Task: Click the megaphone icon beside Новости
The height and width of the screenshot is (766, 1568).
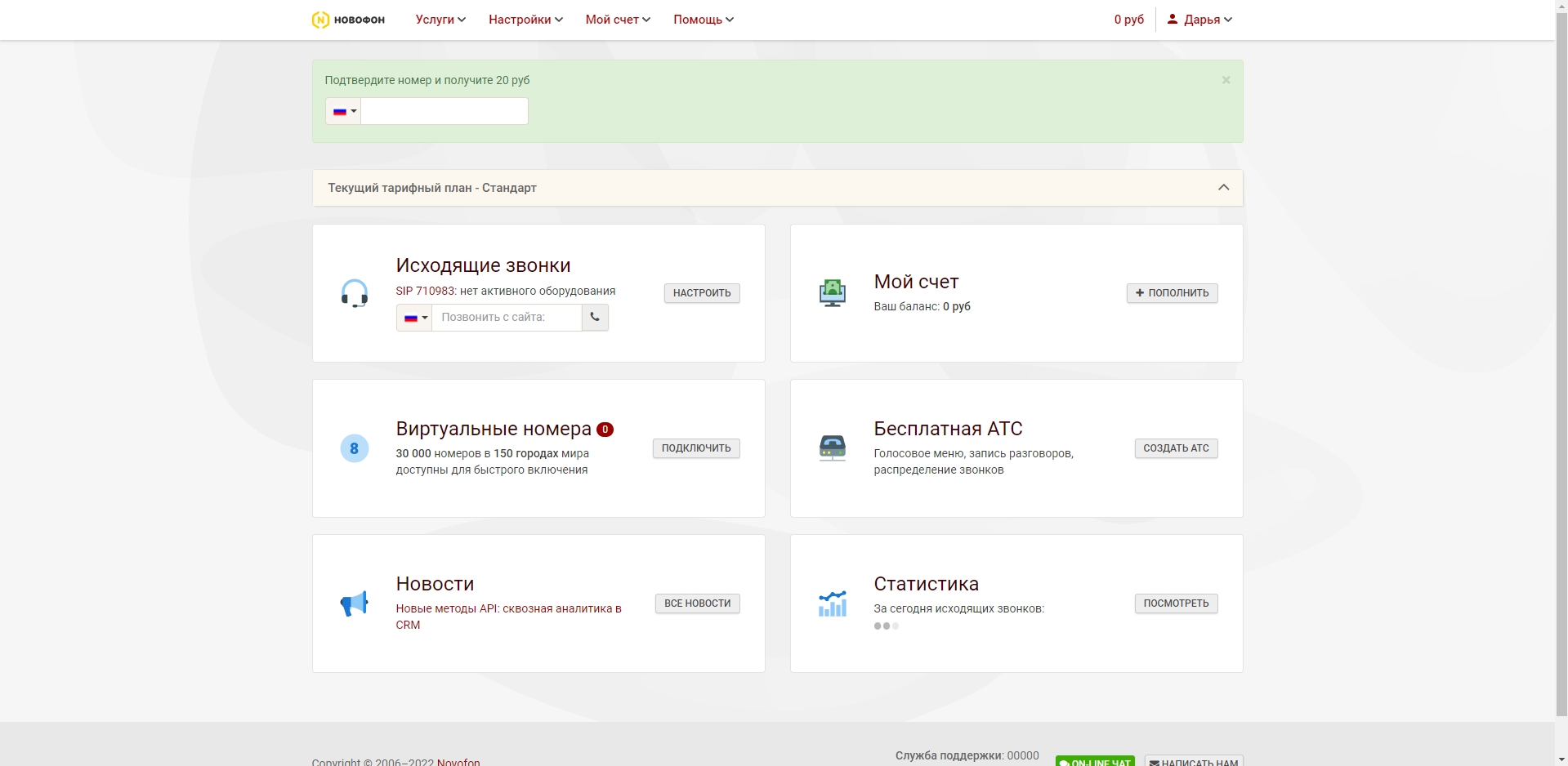Action: point(355,603)
